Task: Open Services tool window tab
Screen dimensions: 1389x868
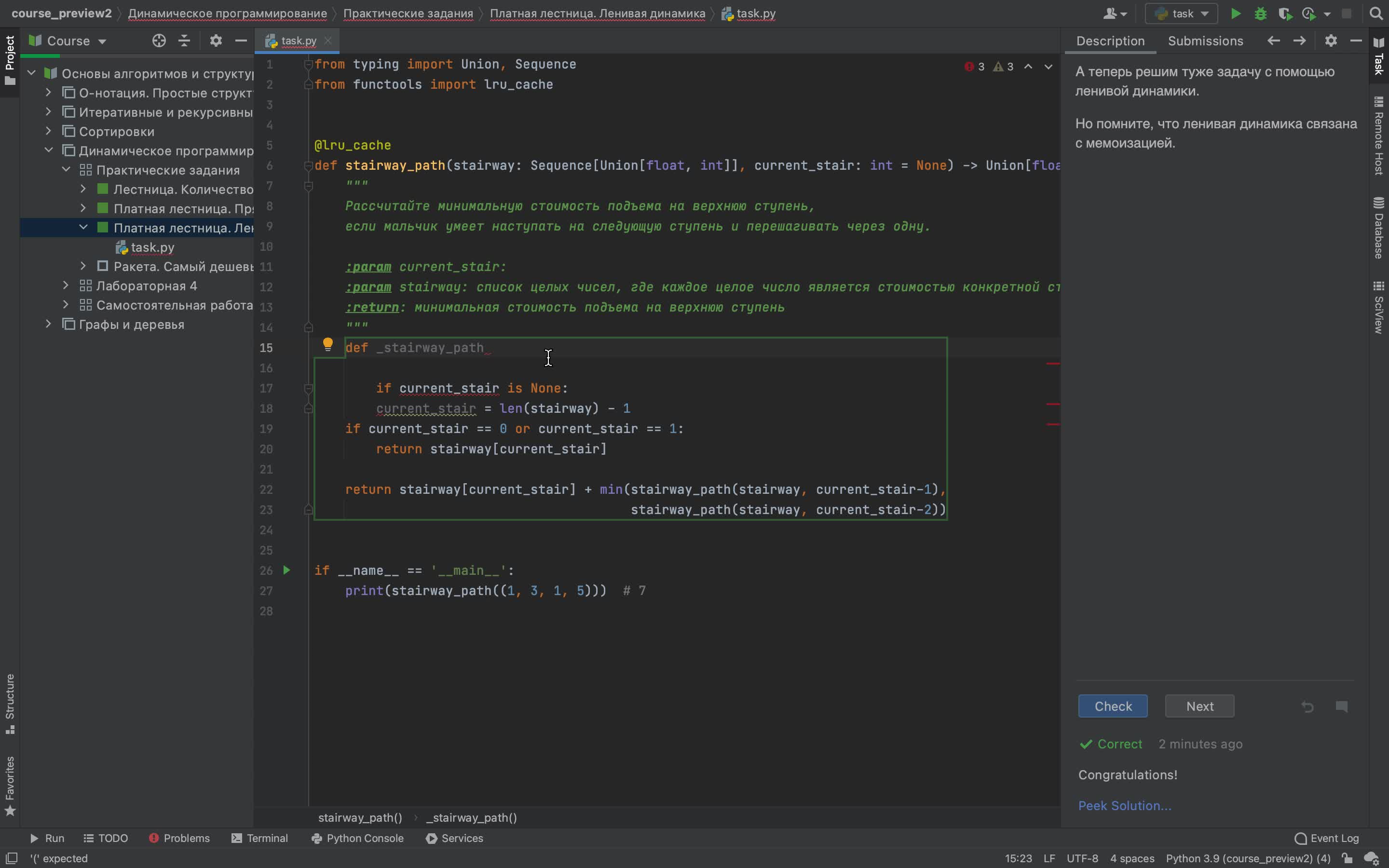Action: (x=455, y=838)
